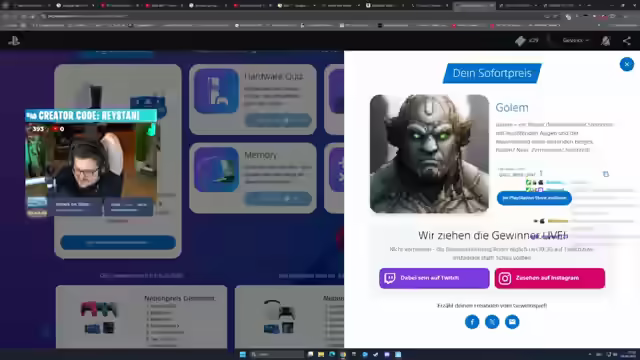This screenshot has height=360, width=640.
Task: Open the account dropdown in the header
Action: click(576, 40)
